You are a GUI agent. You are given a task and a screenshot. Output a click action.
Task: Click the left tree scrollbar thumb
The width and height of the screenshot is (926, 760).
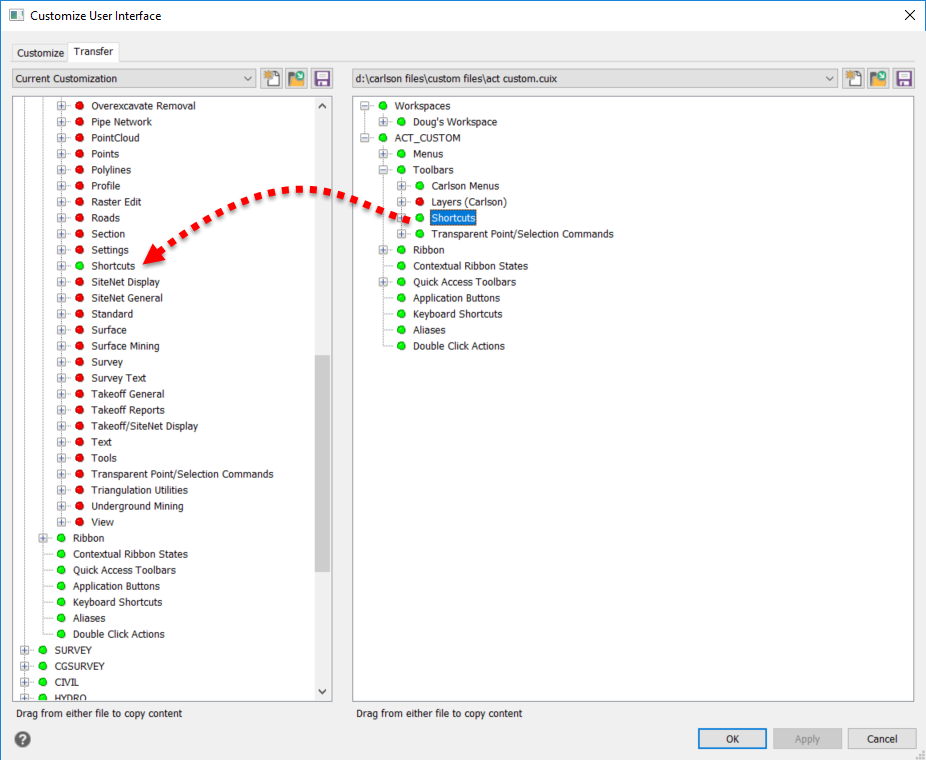click(x=322, y=464)
